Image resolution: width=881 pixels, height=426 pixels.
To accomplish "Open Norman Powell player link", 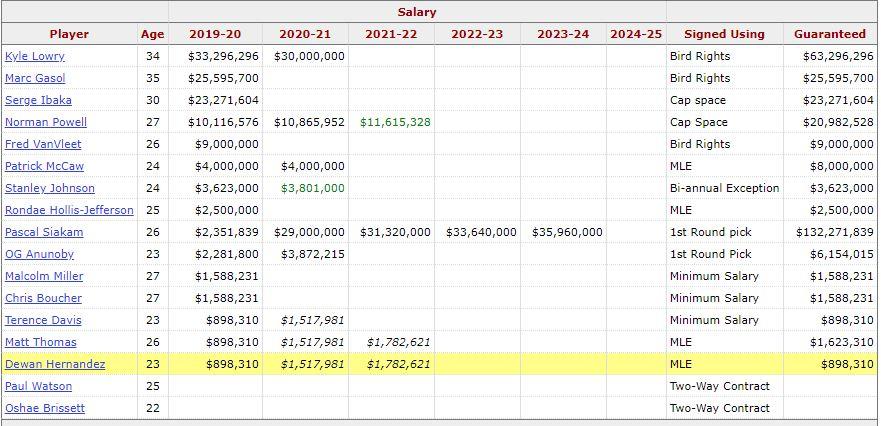I will pos(46,122).
